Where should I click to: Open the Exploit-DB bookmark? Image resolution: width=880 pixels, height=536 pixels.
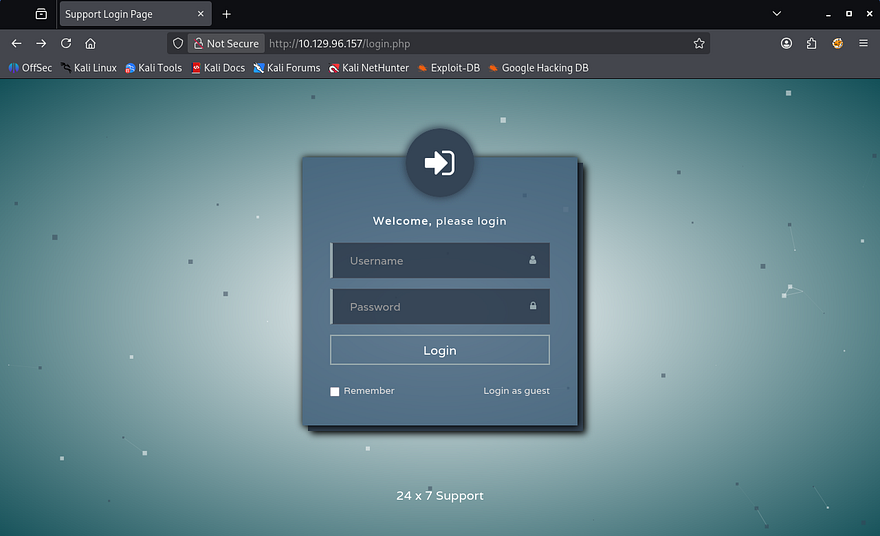pos(448,68)
